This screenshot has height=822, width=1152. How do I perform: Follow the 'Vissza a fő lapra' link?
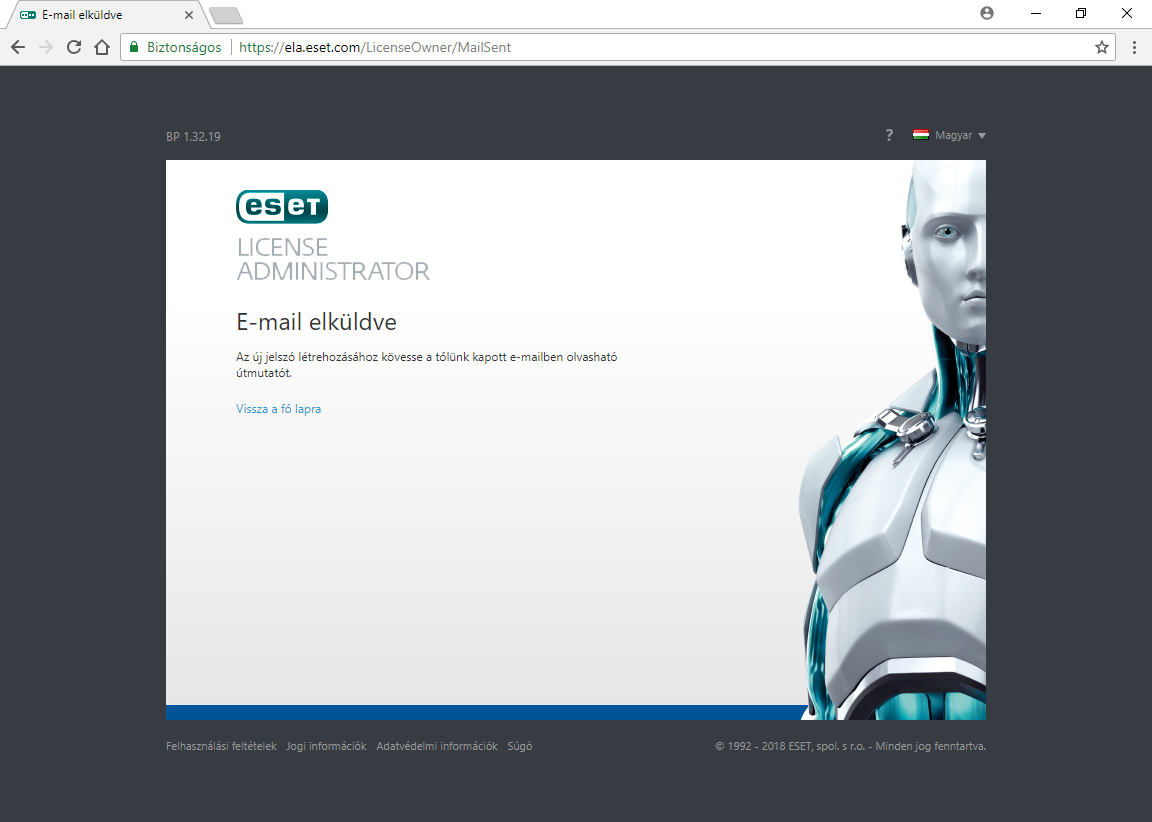[x=278, y=409]
